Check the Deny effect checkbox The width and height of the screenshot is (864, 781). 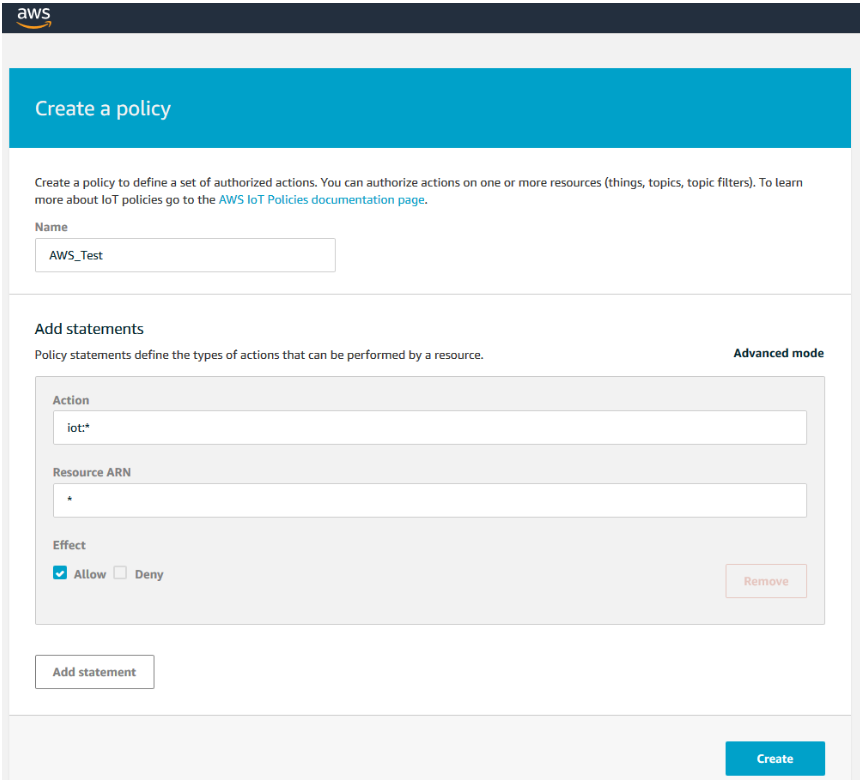(x=120, y=573)
